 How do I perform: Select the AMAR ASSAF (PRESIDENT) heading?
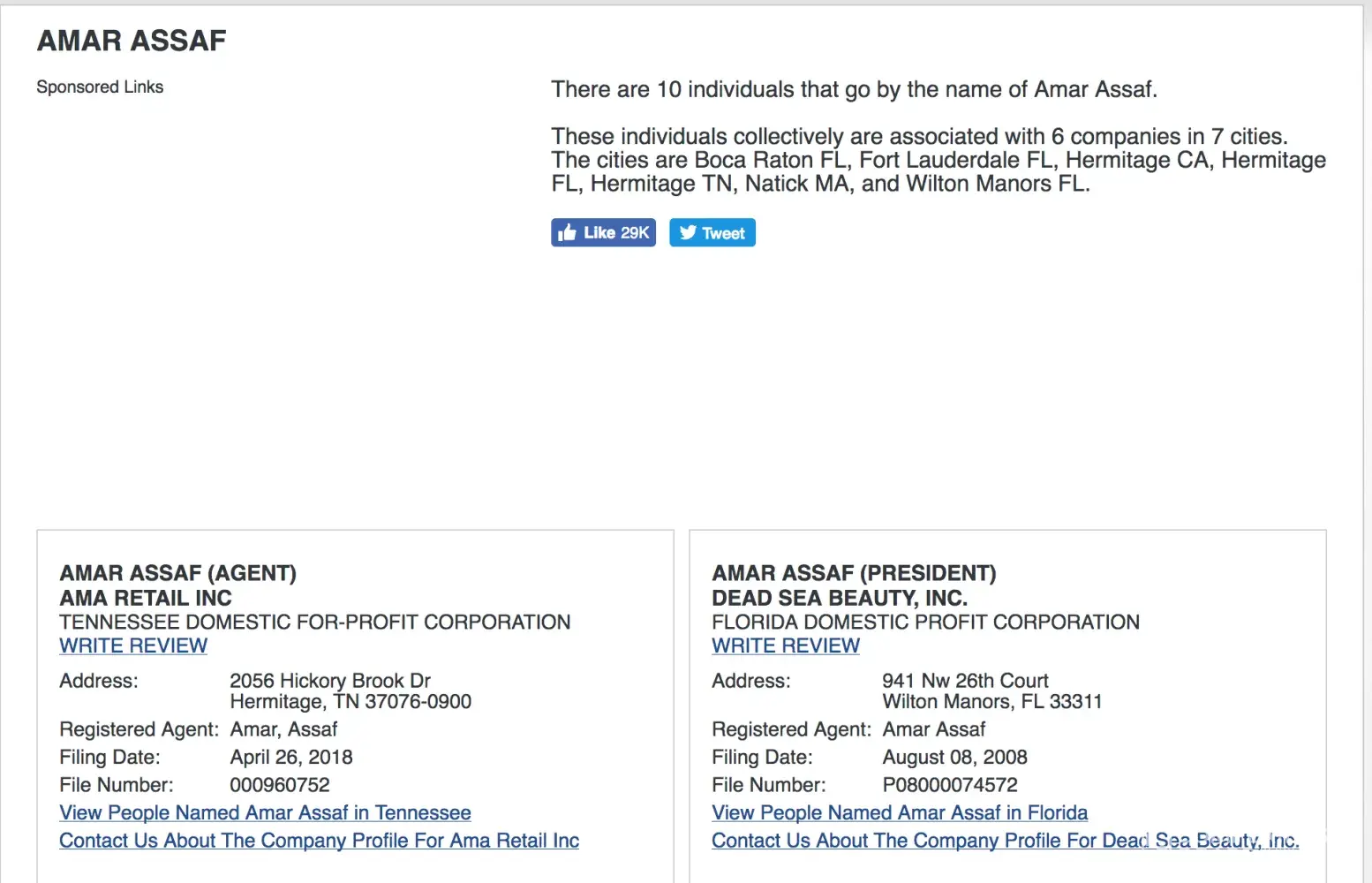[x=854, y=574]
